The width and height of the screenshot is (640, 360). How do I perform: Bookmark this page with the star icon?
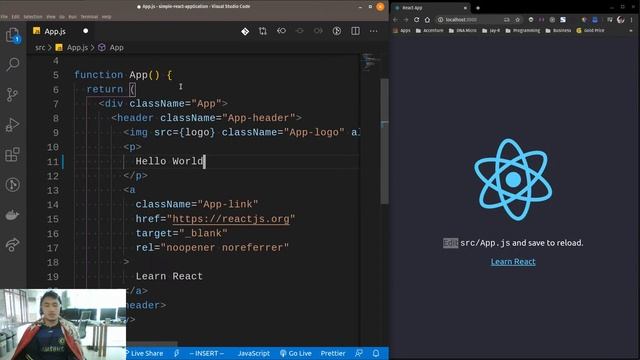518,20
